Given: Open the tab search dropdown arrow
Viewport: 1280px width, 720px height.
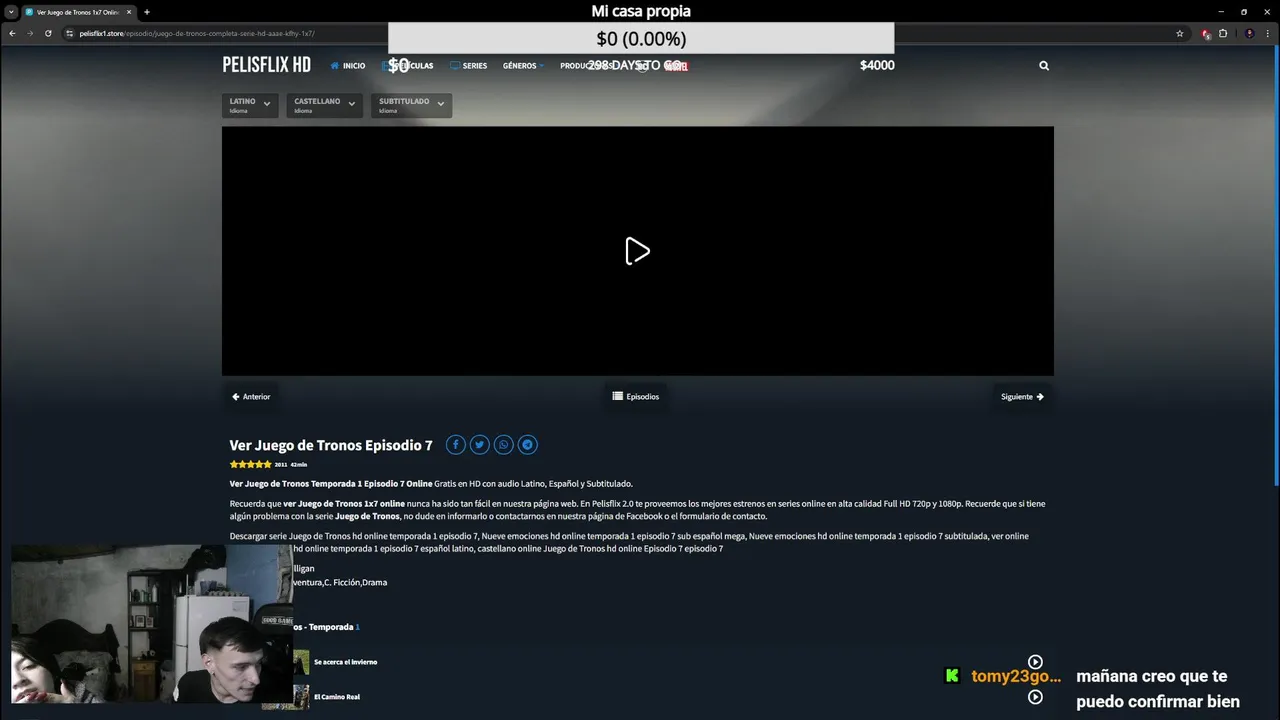Looking at the screenshot, I should tap(10, 12).
